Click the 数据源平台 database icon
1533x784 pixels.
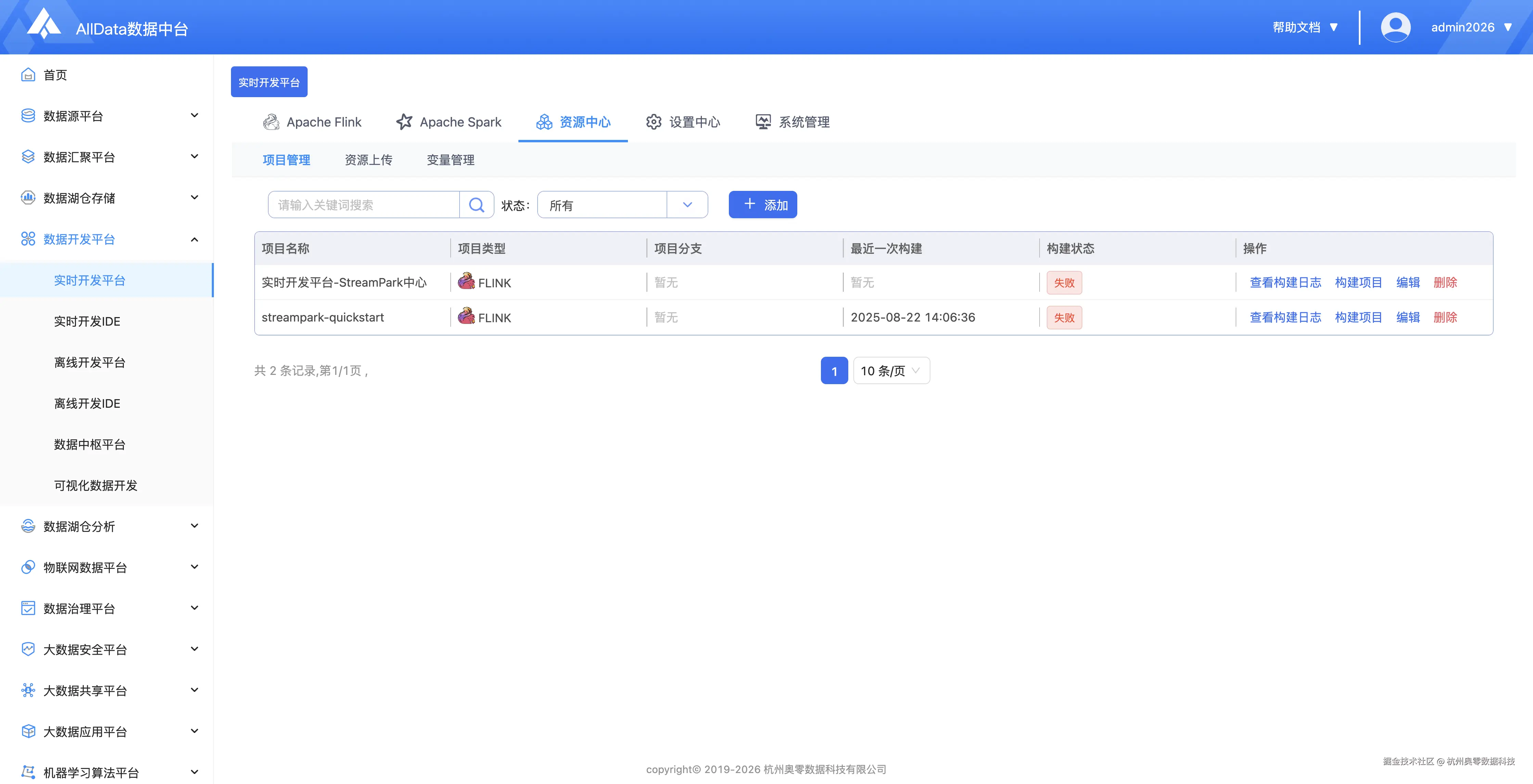(x=28, y=115)
